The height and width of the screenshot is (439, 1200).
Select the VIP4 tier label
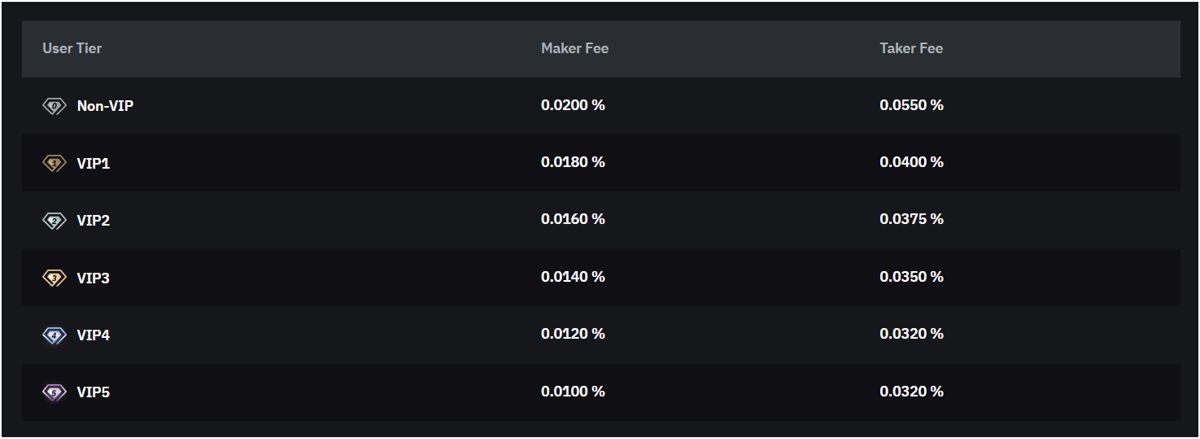pos(93,335)
